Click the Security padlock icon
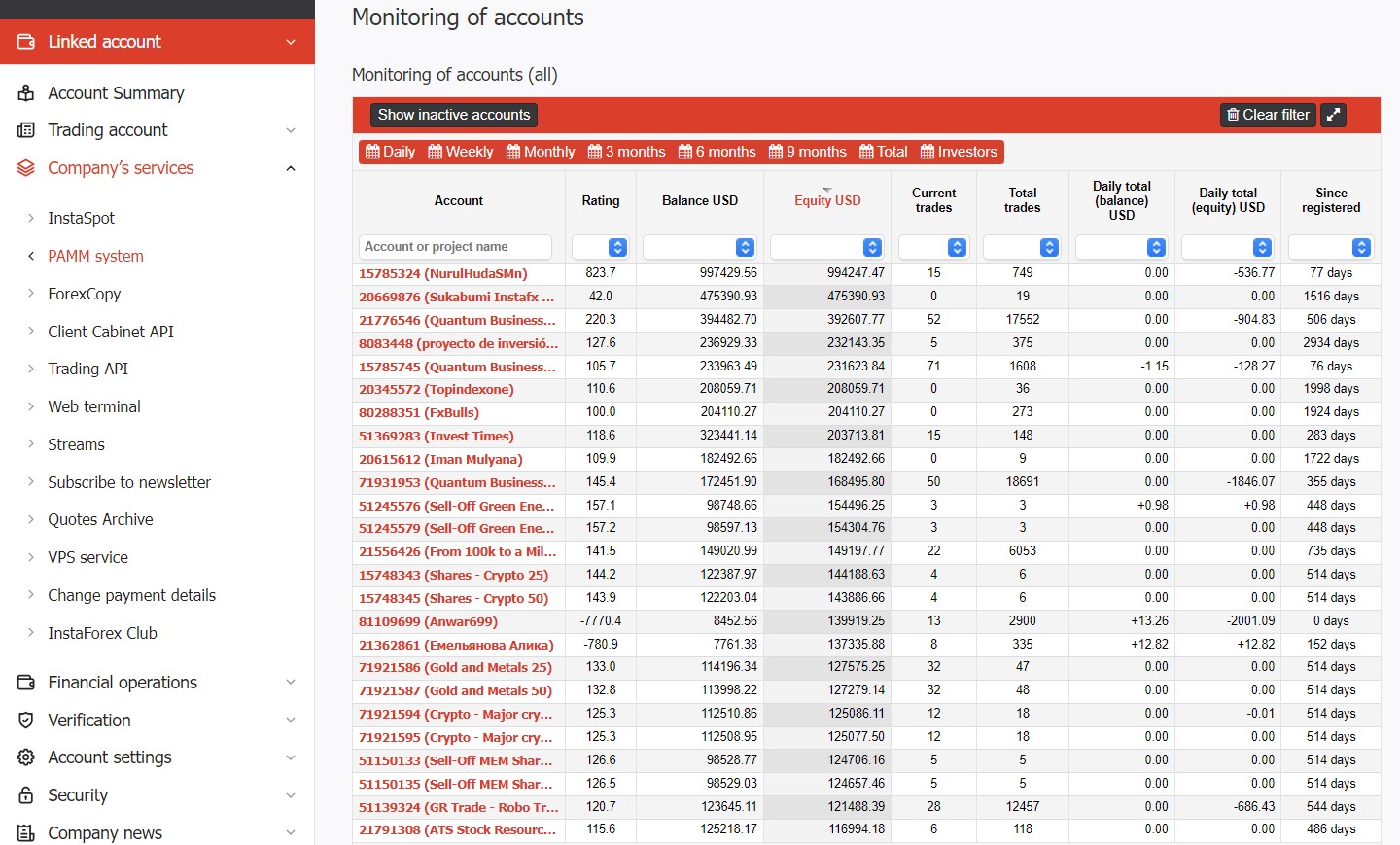 click(26, 795)
